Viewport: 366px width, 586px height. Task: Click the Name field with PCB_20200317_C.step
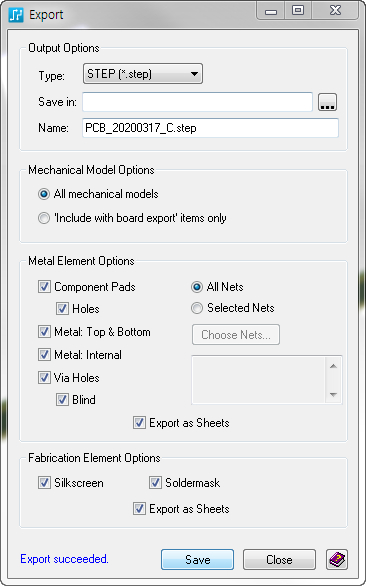point(210,128)
